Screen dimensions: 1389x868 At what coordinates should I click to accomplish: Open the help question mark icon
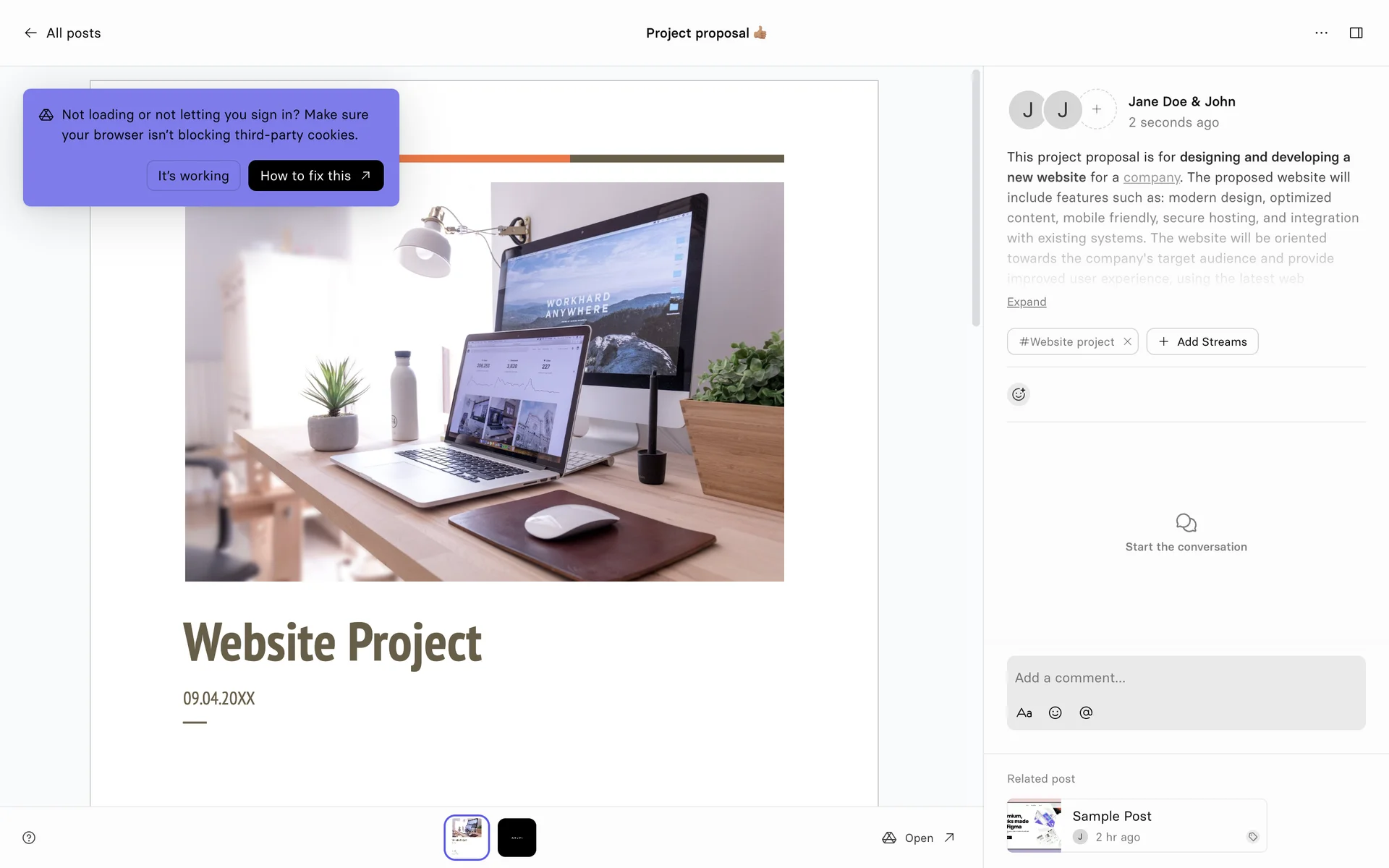click(x=29, y=838)
